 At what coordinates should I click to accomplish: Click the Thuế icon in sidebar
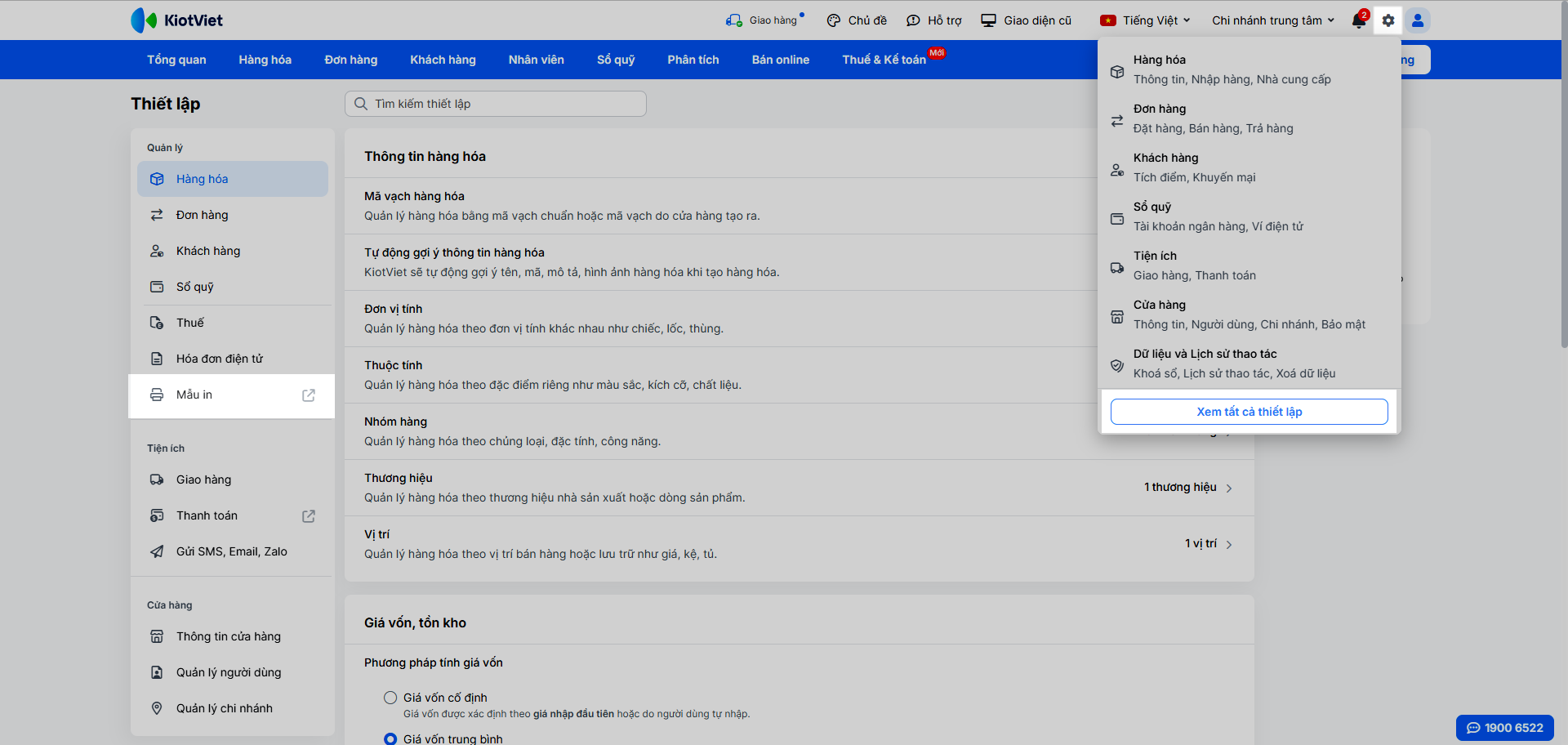(x=157, y=323)
